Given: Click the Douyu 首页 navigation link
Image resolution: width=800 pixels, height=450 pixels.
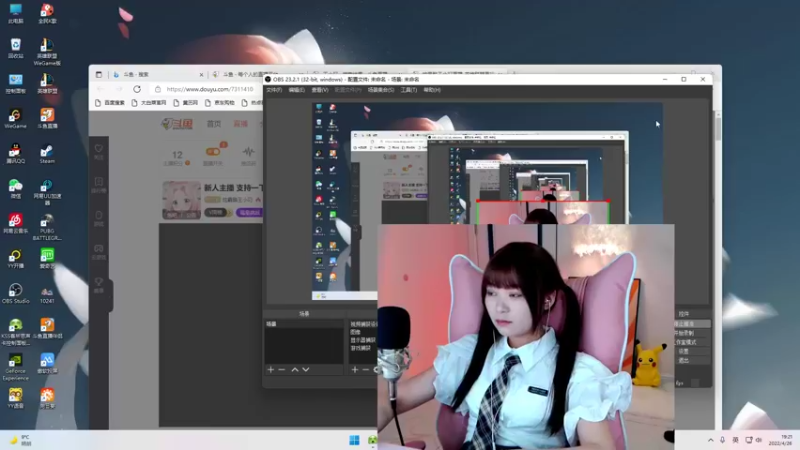Looking at the screenshot, I should tap(214, 124).
